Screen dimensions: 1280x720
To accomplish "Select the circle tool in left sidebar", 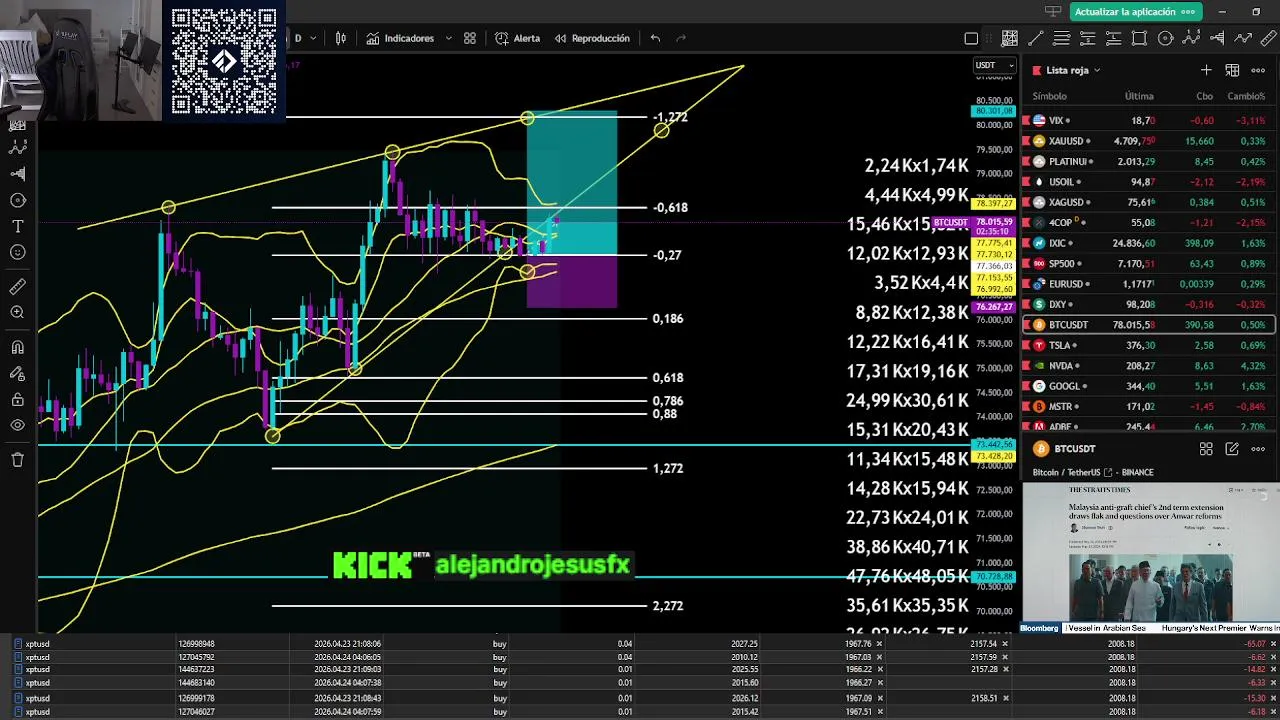I will pyautogui.click(x=17, y=200).
